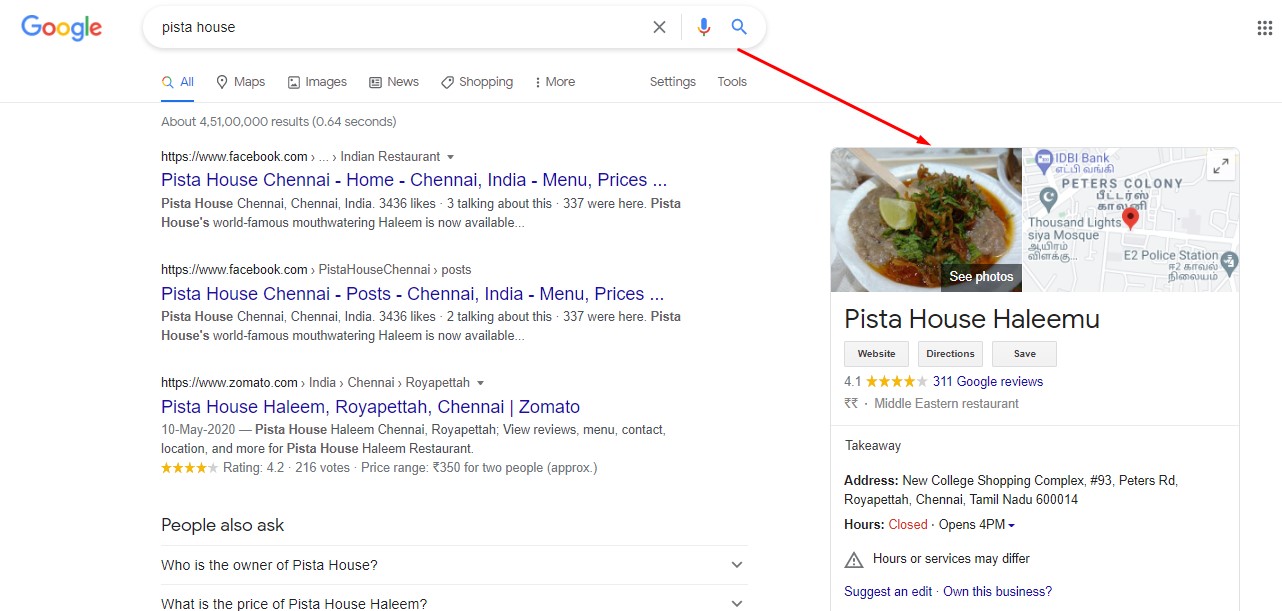Click the Website button
The image size is (1282, 611).
[877, 354]
